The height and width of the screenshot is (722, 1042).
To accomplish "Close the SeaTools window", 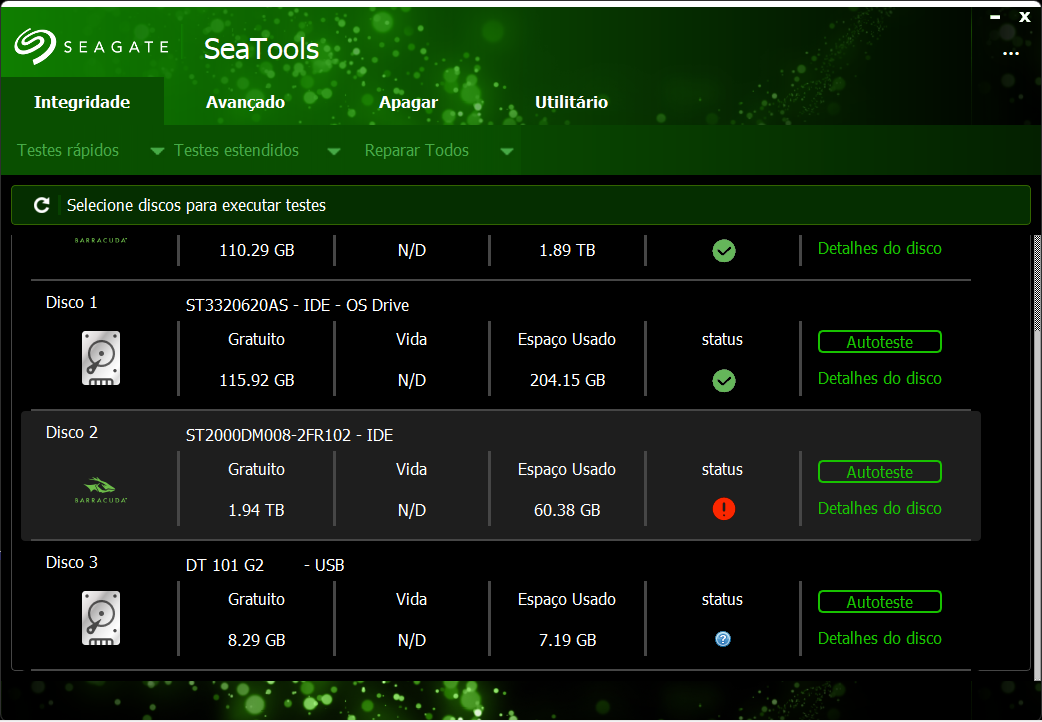I will [x=1025, y=17].
